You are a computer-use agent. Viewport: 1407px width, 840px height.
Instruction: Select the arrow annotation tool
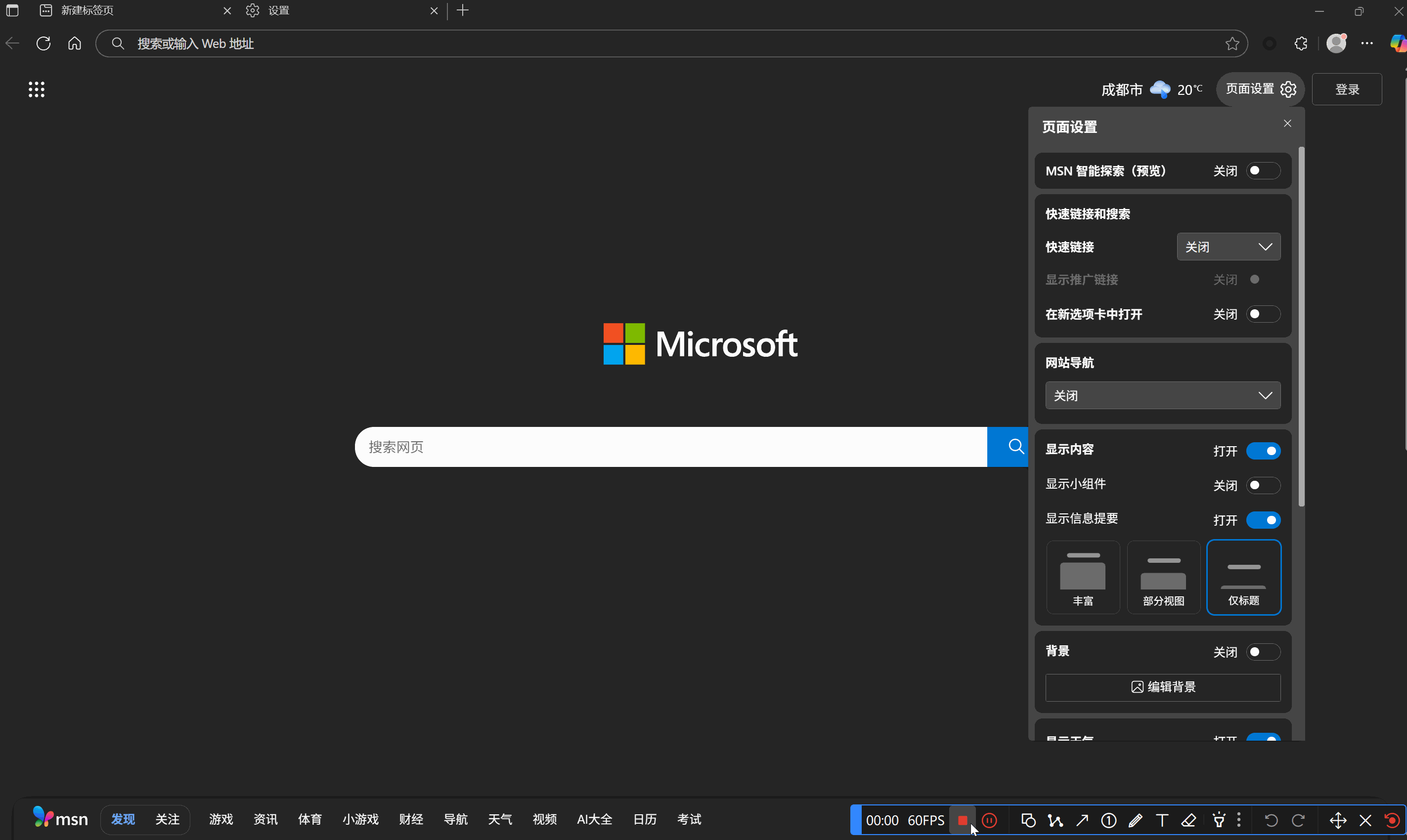(x=1082, y=820)
